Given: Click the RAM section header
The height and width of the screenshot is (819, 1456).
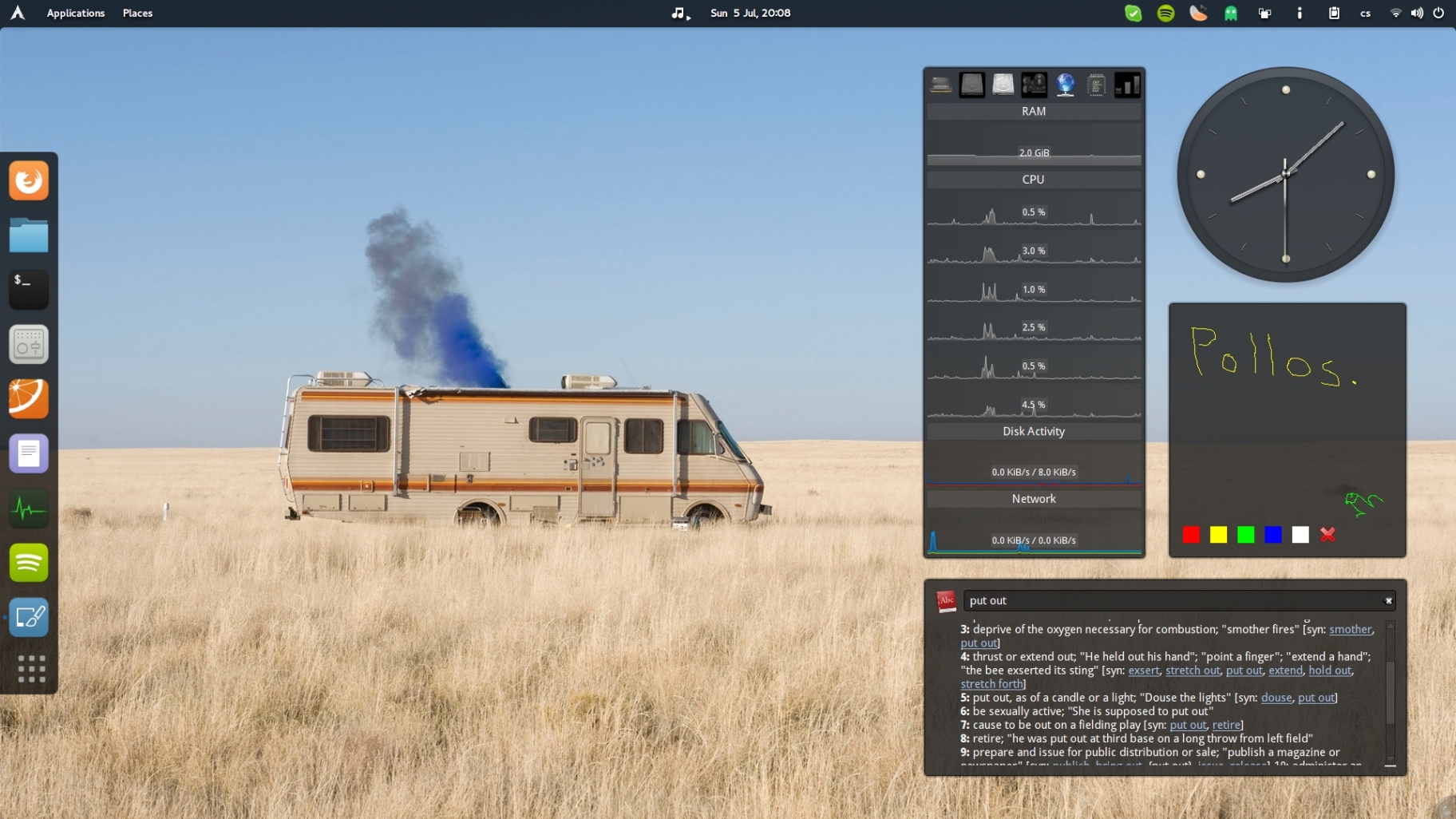Looking at the screenshot, I should pos(1034,112).
